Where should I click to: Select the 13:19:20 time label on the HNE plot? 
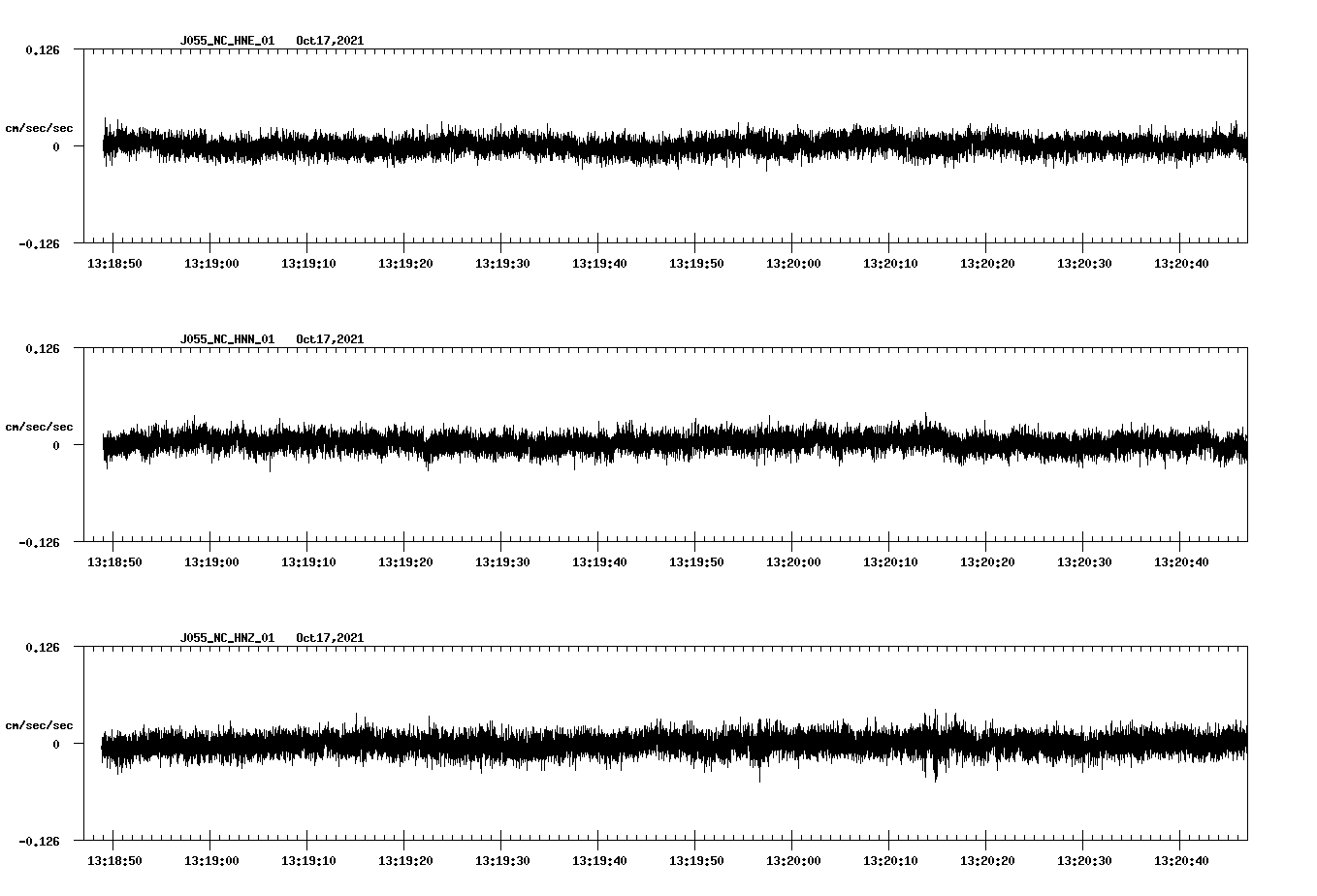405,264
